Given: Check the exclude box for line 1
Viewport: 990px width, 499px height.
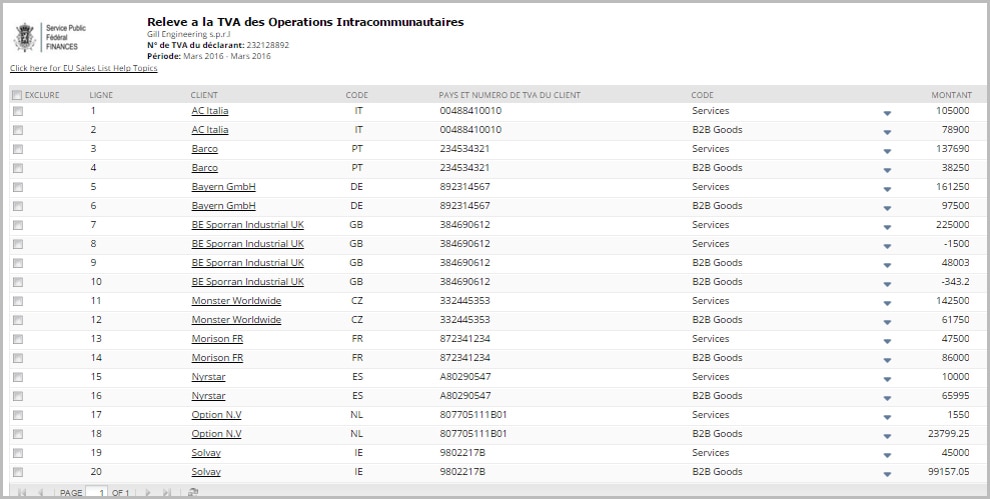Looking at the screenshot, I should pos(18,111).
